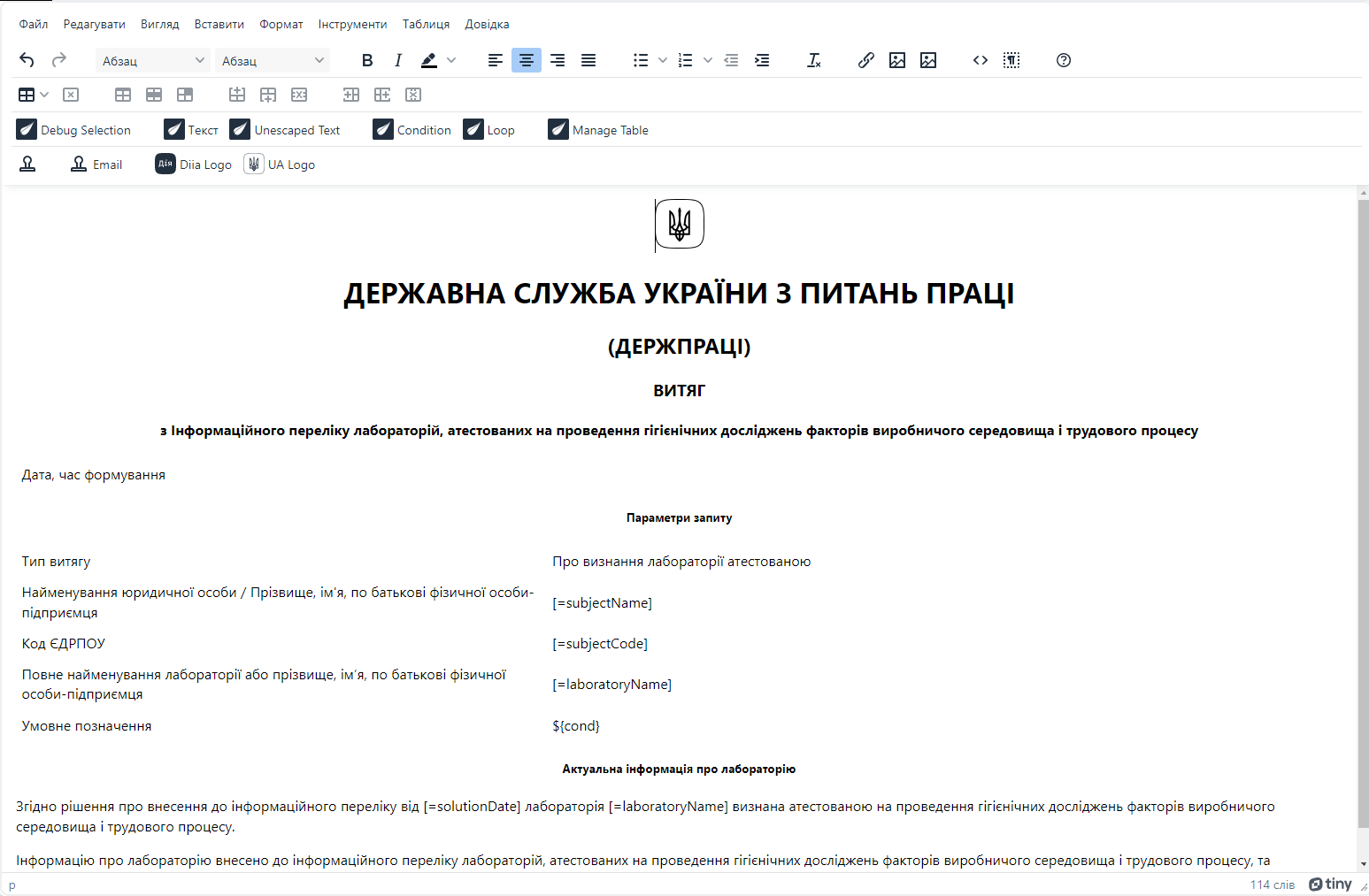Image resolution: width=1369 pixels, height=896 pixels.
Task: Click the ${cond} placeholder text
Action: (576, 726)
